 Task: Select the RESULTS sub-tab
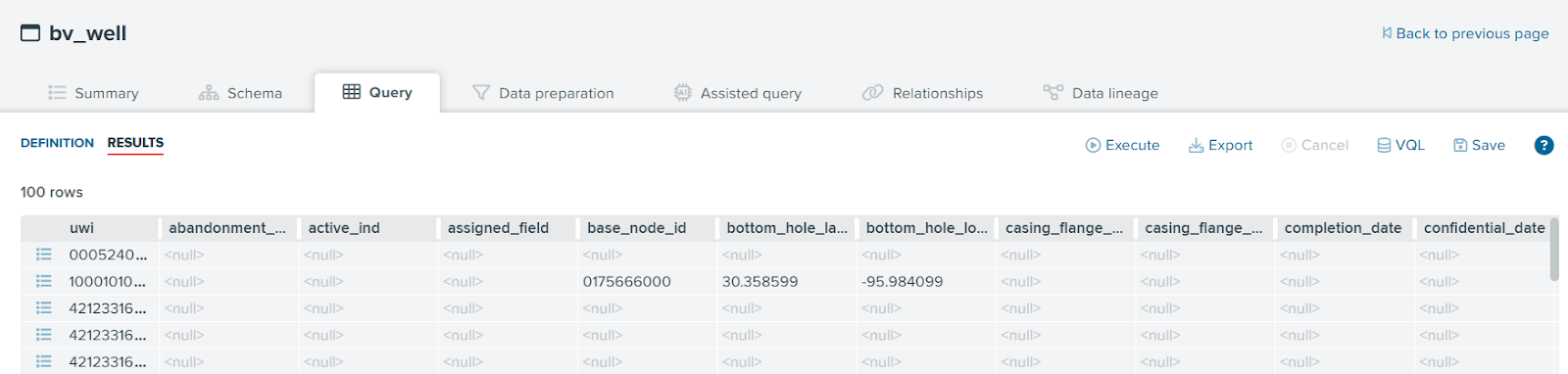(x=135, y=143)
